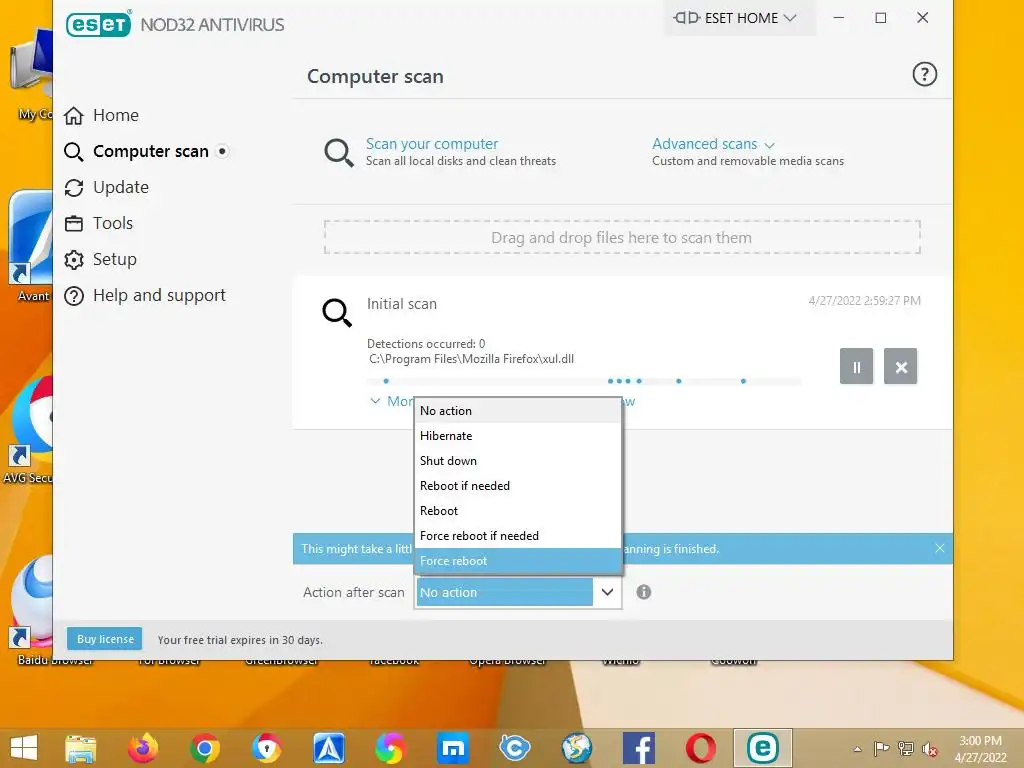Screen dimensions: 1024x768
Task: Maximize the ESET window
Action: (880, 18)
